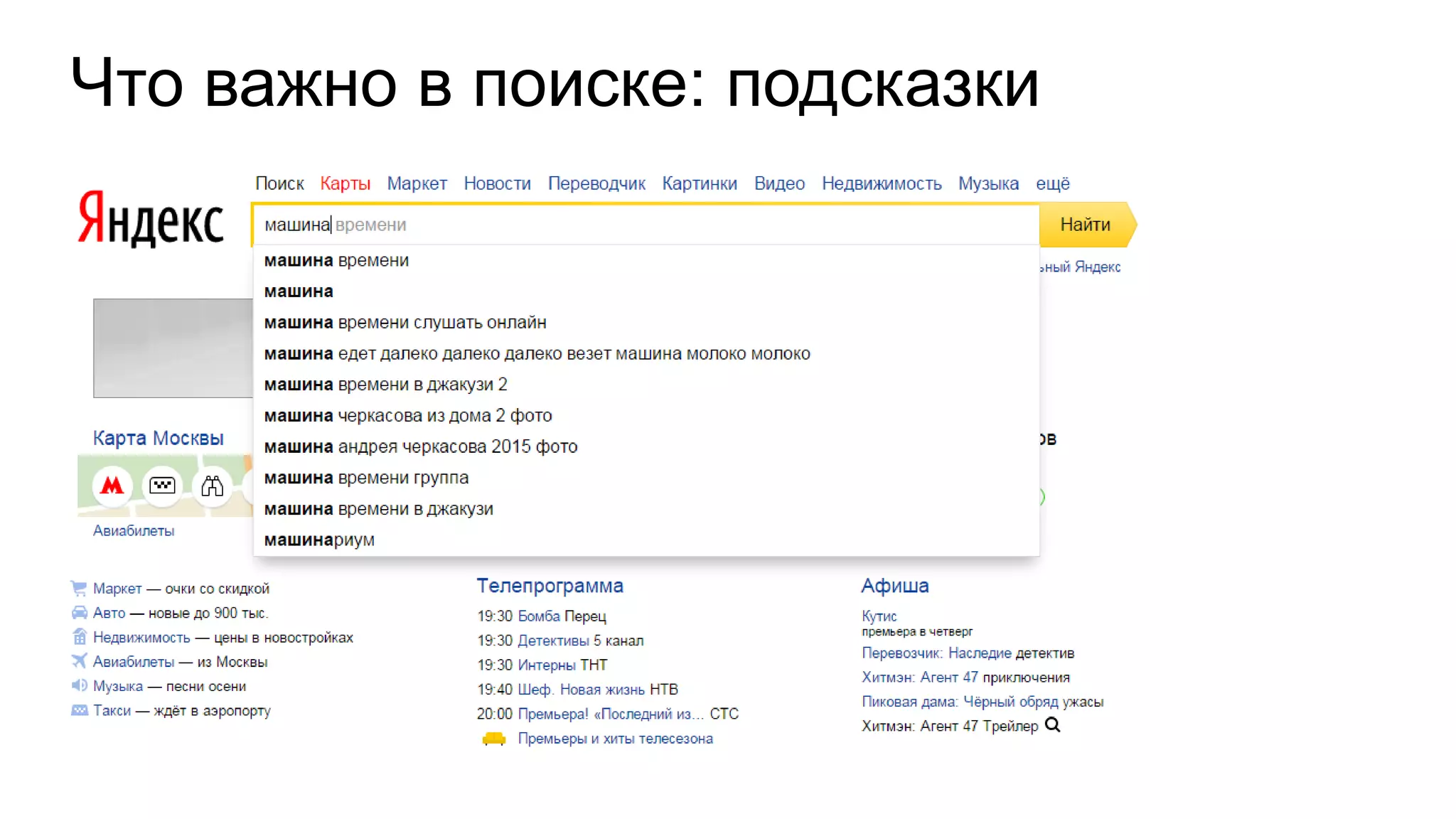
Task: Click the binoculars icon on Moscow map
Action: [212, 486]
